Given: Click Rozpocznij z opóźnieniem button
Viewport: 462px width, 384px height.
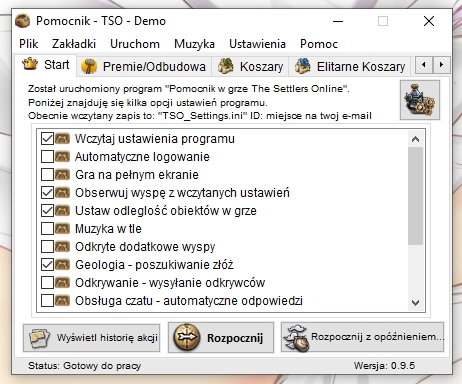Looking at the screenshot, I should pyautogui.click(x=362, y=337).
